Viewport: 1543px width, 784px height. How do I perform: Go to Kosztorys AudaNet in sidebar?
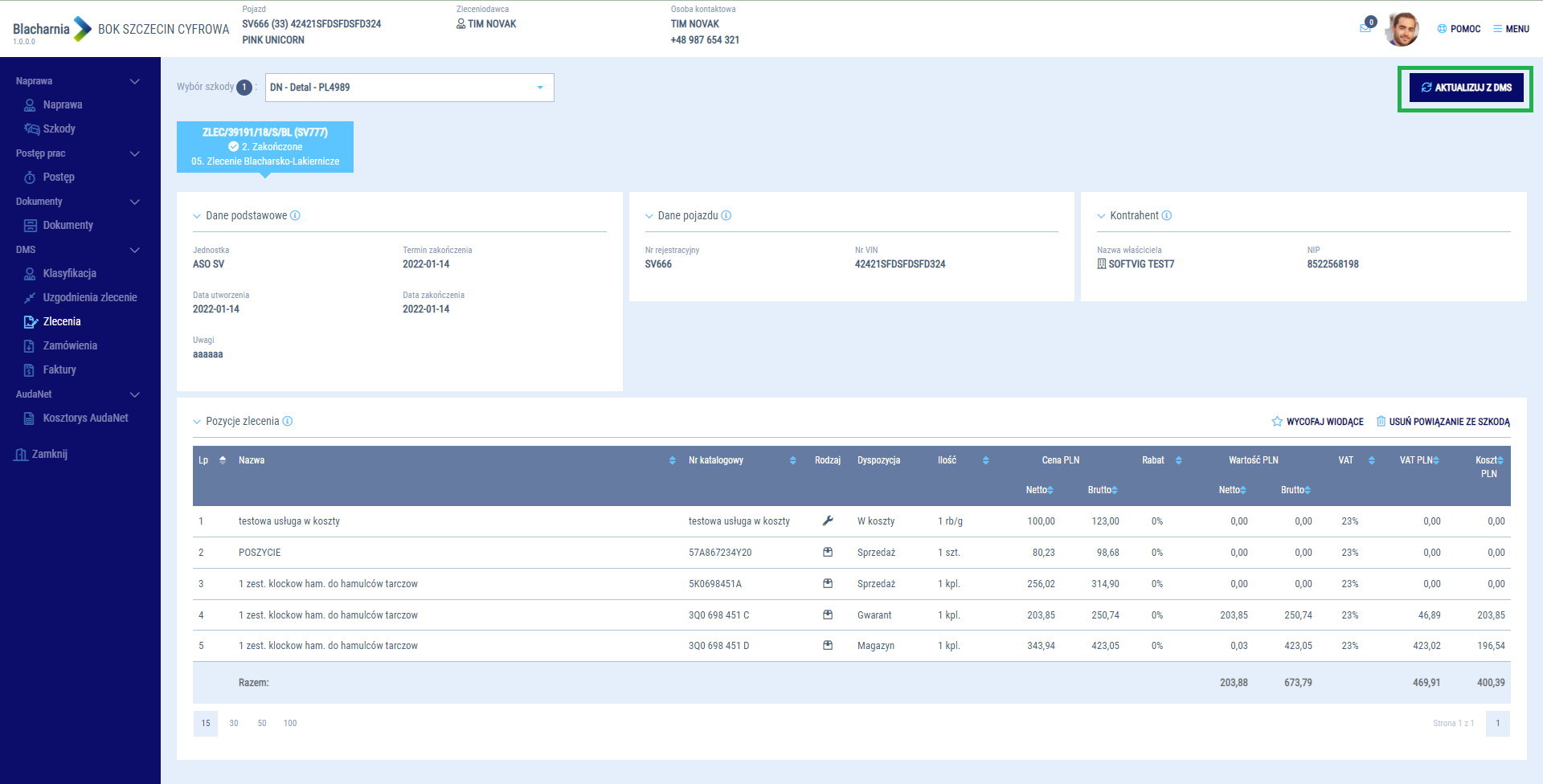tap(85, 418)
